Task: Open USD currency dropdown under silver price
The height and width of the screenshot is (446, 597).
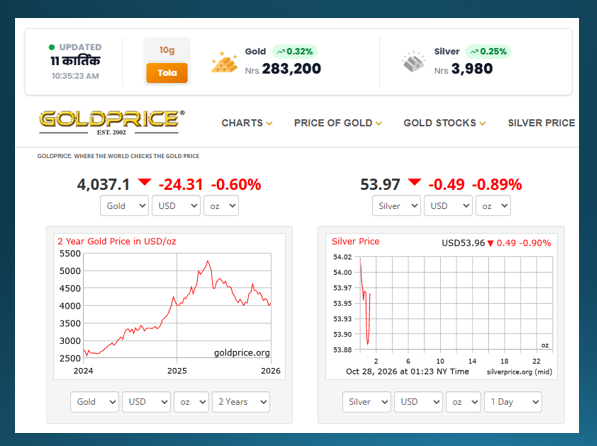Action: point(448,206)
